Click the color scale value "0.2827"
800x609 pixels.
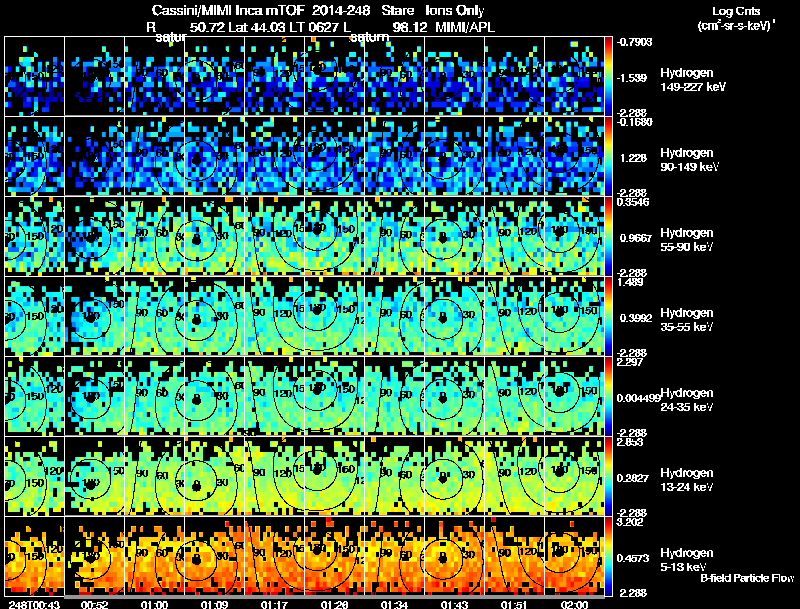click(x=633, y=478)
